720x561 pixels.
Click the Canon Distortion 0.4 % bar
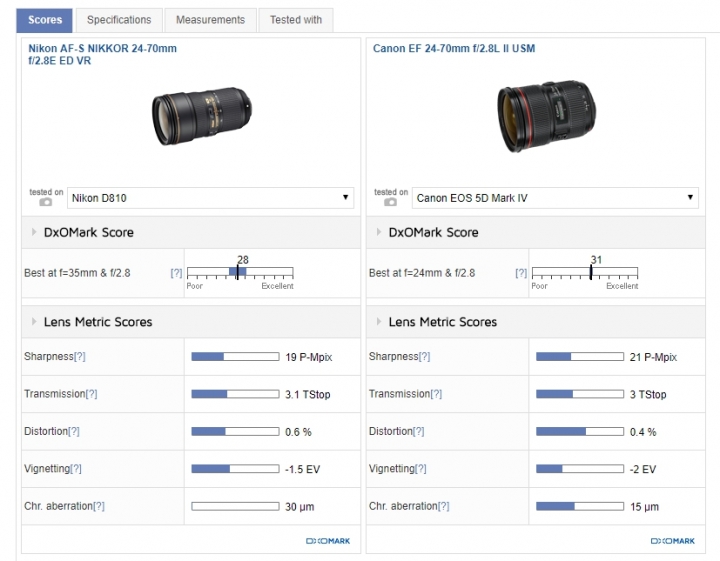pyautogui.click(x=580, y=432)
